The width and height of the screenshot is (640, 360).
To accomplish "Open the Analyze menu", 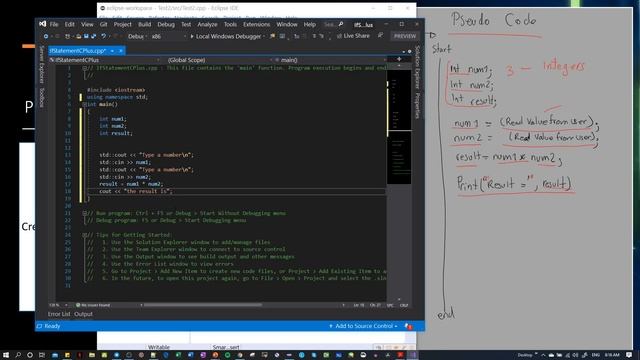I will [x=207, y=24].
